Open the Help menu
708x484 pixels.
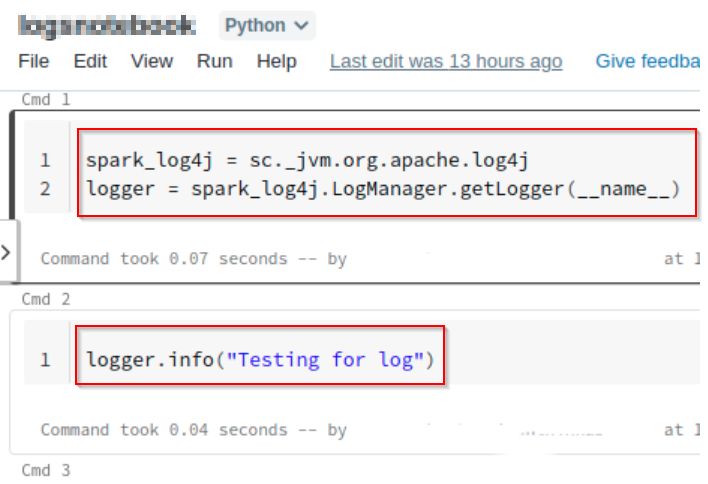point(276,61)
